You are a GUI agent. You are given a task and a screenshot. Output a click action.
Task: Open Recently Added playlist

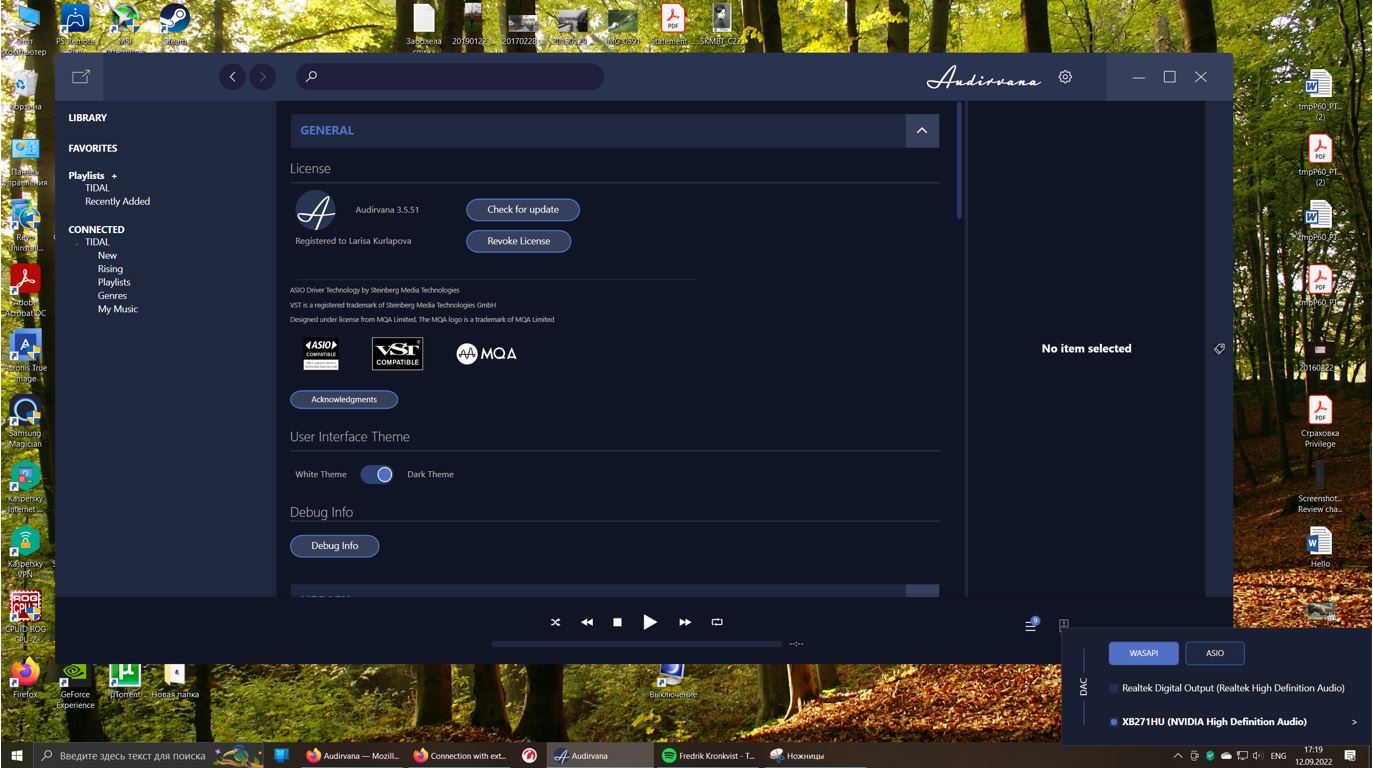point(117,202)
